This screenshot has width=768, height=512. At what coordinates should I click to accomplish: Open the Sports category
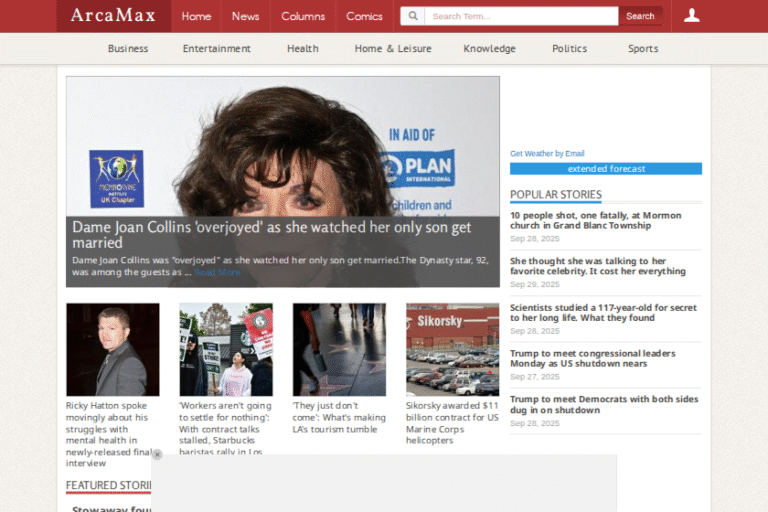[643, 48]
